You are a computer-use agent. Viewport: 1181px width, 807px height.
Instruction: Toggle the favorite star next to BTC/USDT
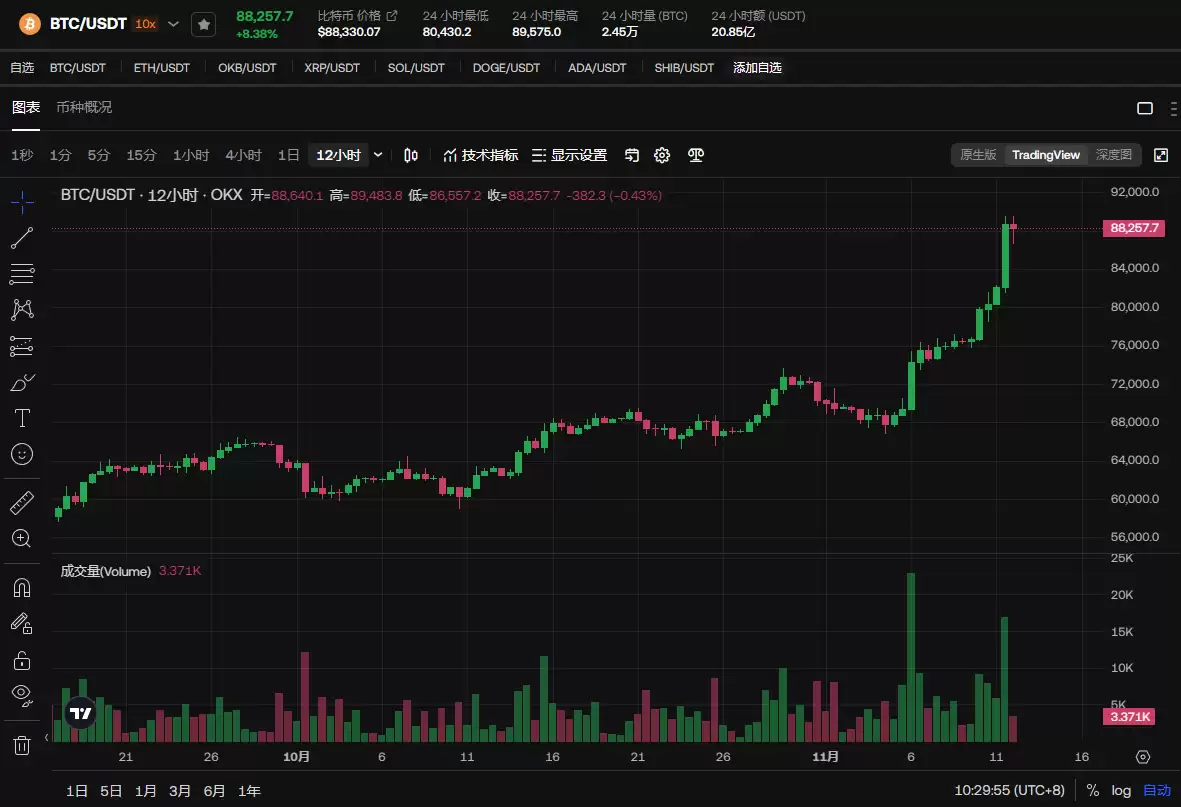click(203, 23)
